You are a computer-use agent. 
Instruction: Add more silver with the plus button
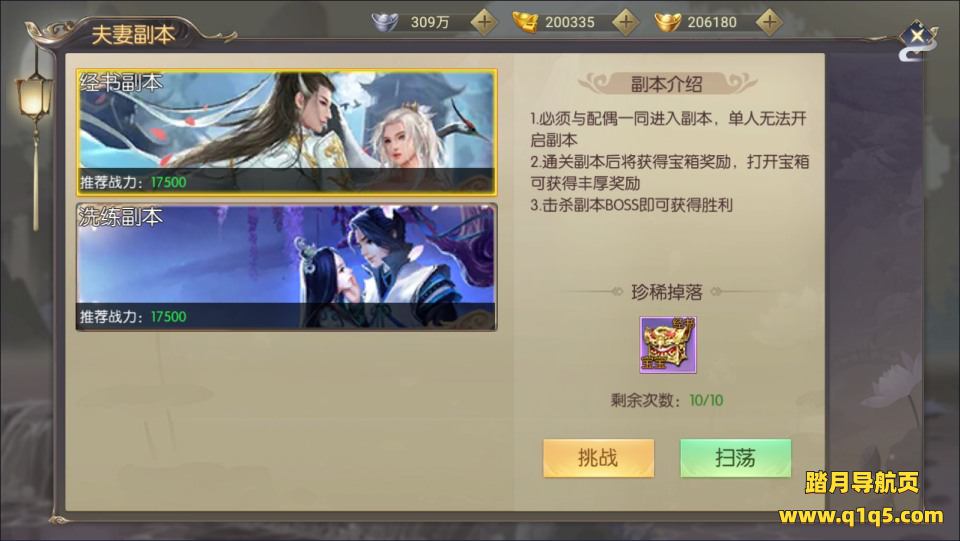click(x=484, y=22)
